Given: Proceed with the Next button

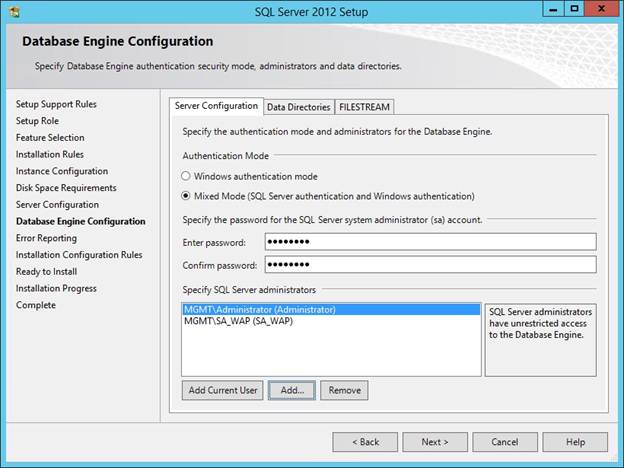Looking at the screenshot, I should tap(435, 442).
